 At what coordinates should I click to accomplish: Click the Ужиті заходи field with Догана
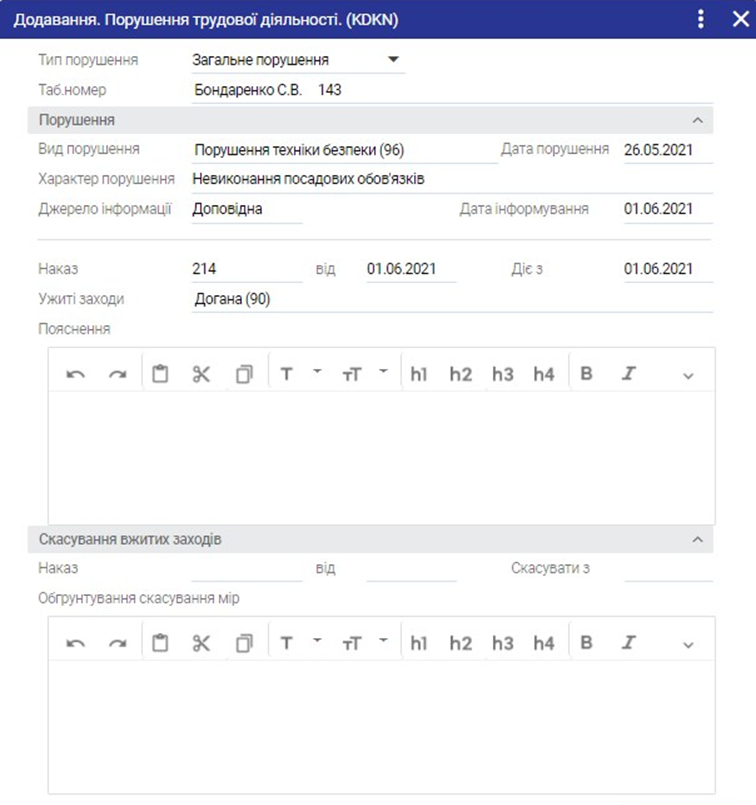coord(450,299)
